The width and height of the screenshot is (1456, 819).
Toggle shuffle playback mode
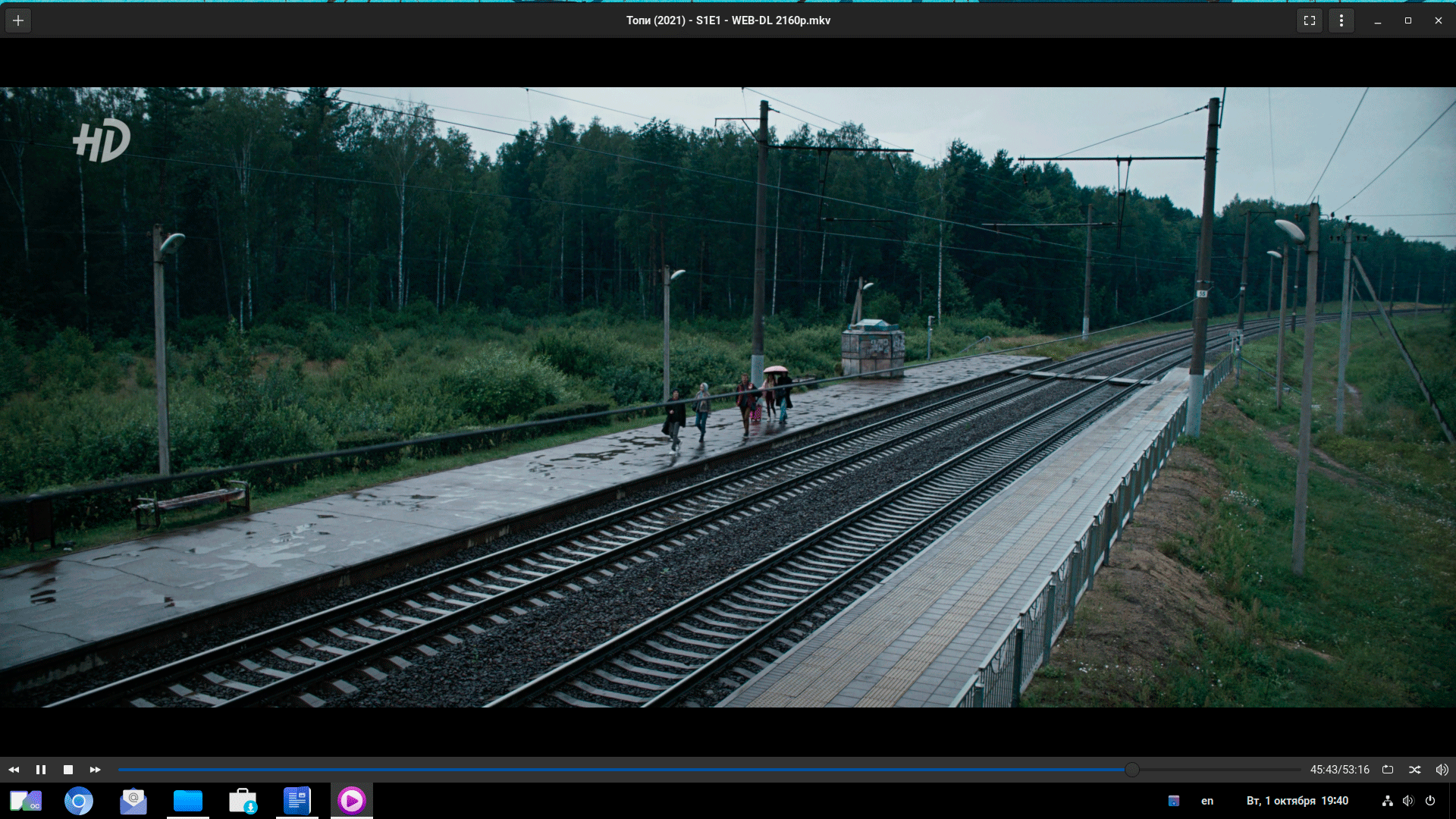1415,770
